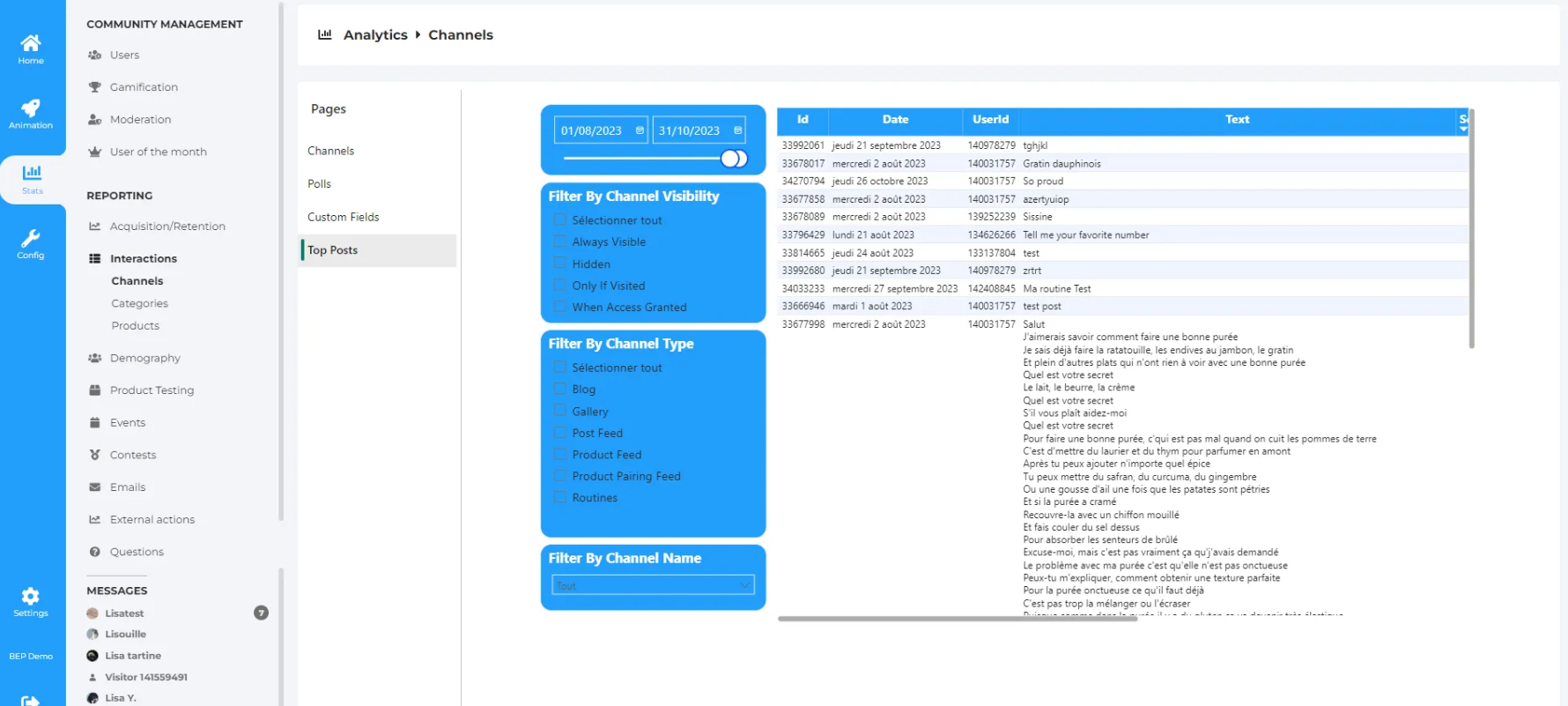This screenshot has height=706, width=1568.
Task: Open the Animation rocket icon
Action: point(31,109)
